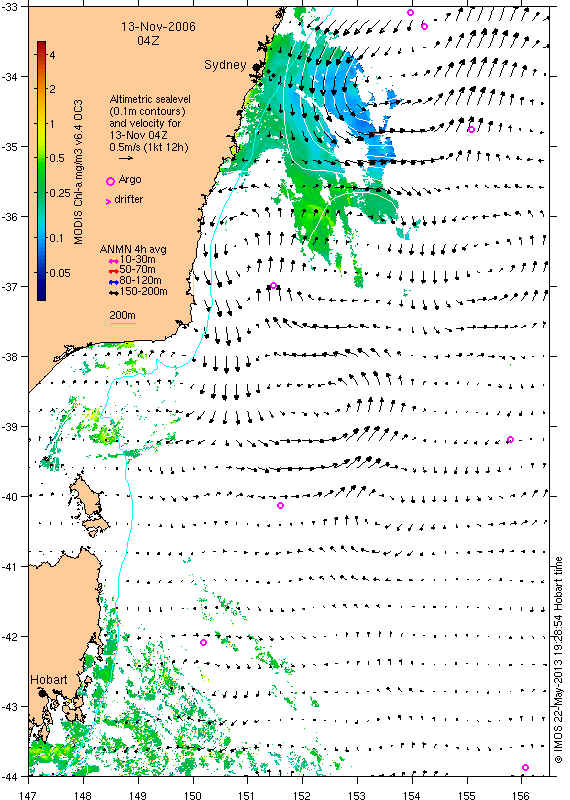Click Argo float marker near 33.1°S 154°E

click(410, 12)
